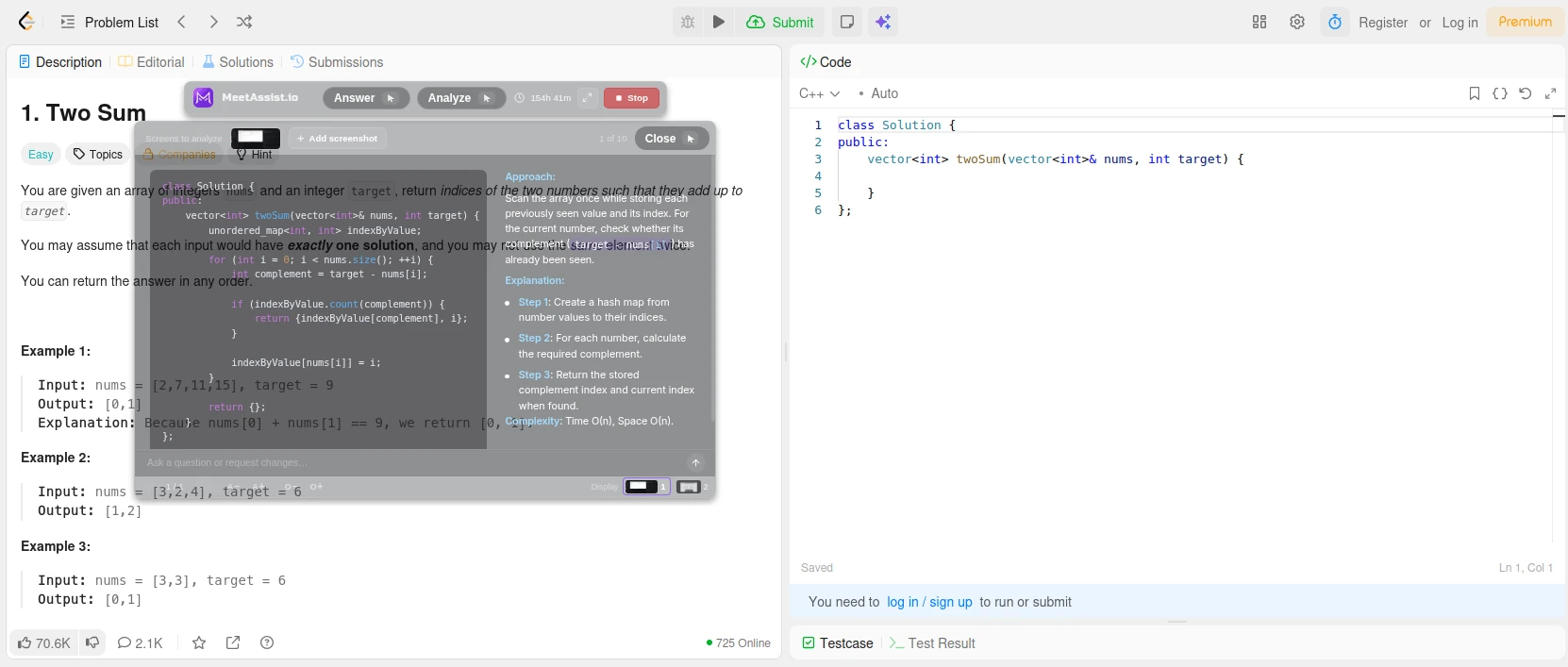Click the stopwatch timer icon
Viewport: 1568px width, 667px height.
click(1335, 22)
